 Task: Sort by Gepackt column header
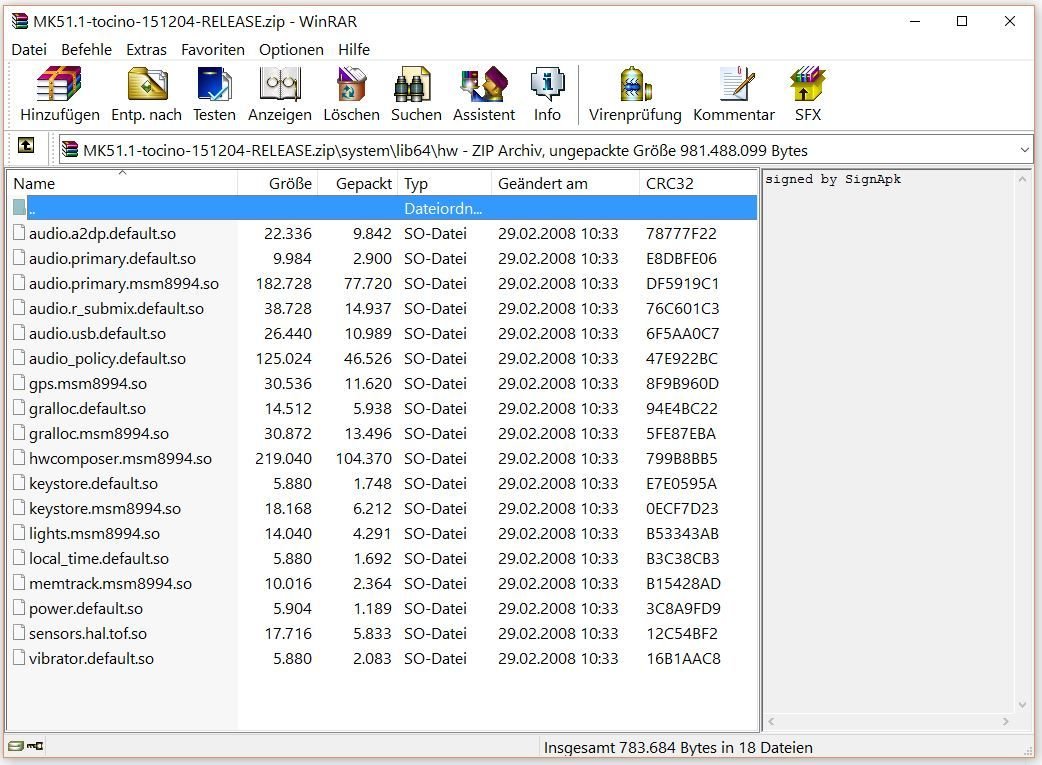358,183
